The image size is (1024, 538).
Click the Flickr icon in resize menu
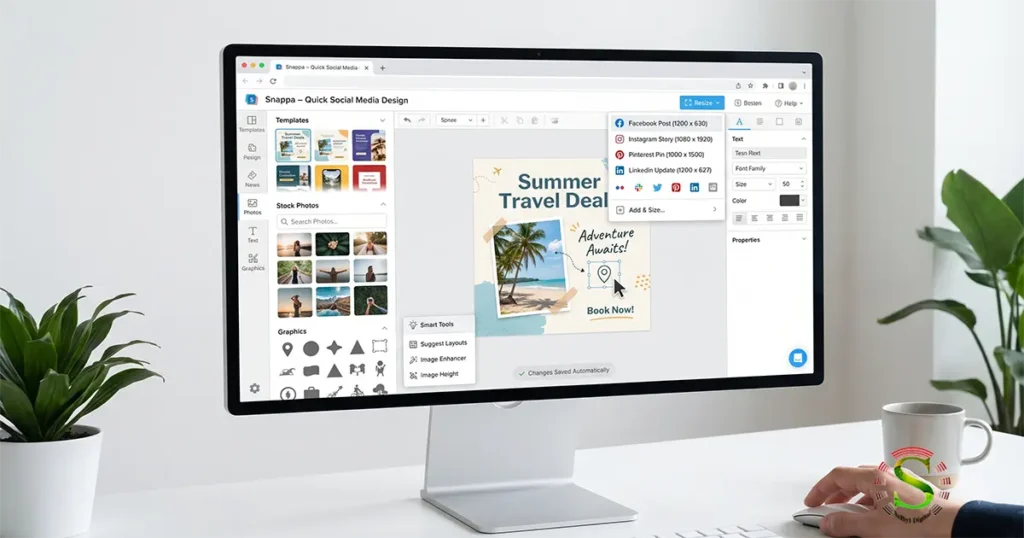tap(620, 187)
